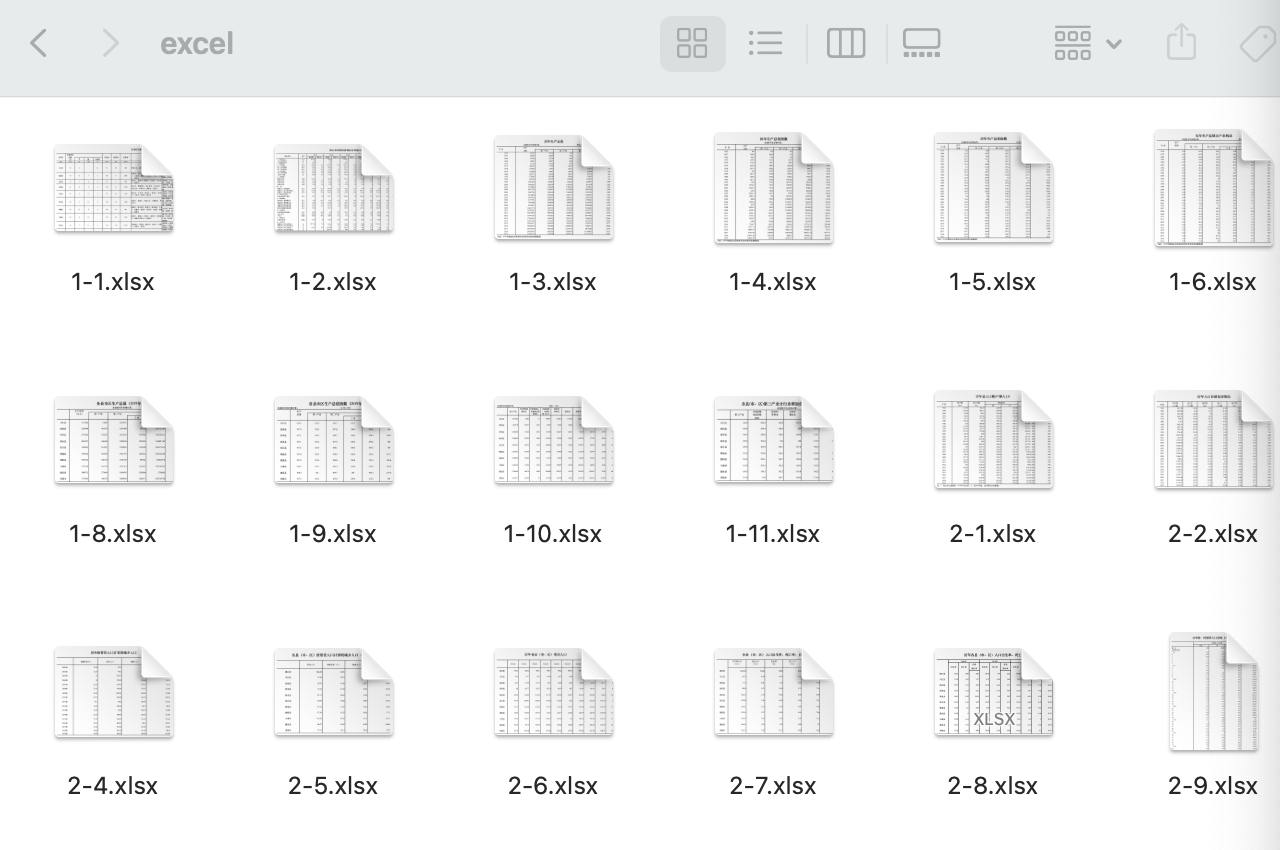Switch to icon grid view
Viewport: 1280px width, 850px height.
coord(692,43)
